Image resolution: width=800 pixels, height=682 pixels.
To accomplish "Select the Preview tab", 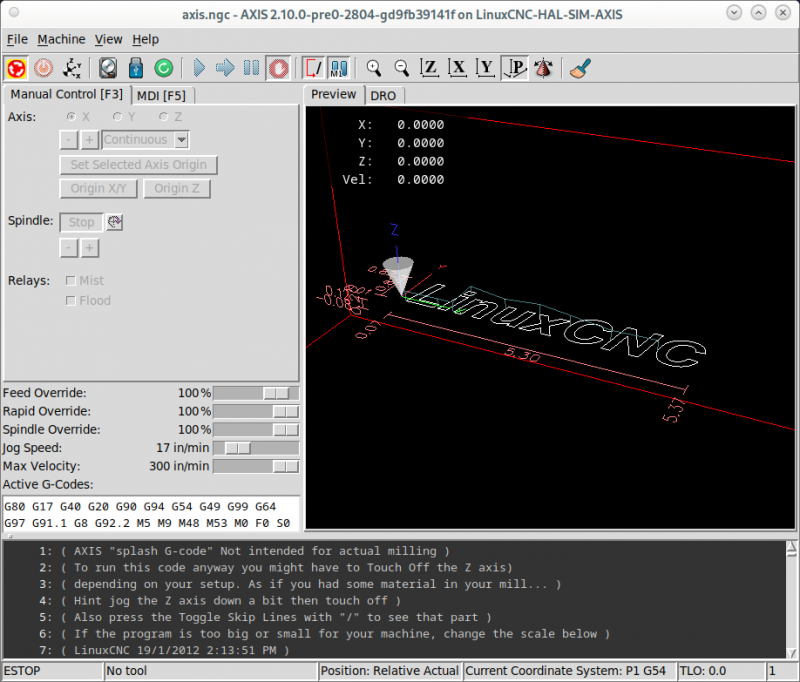I will (333, 94).
